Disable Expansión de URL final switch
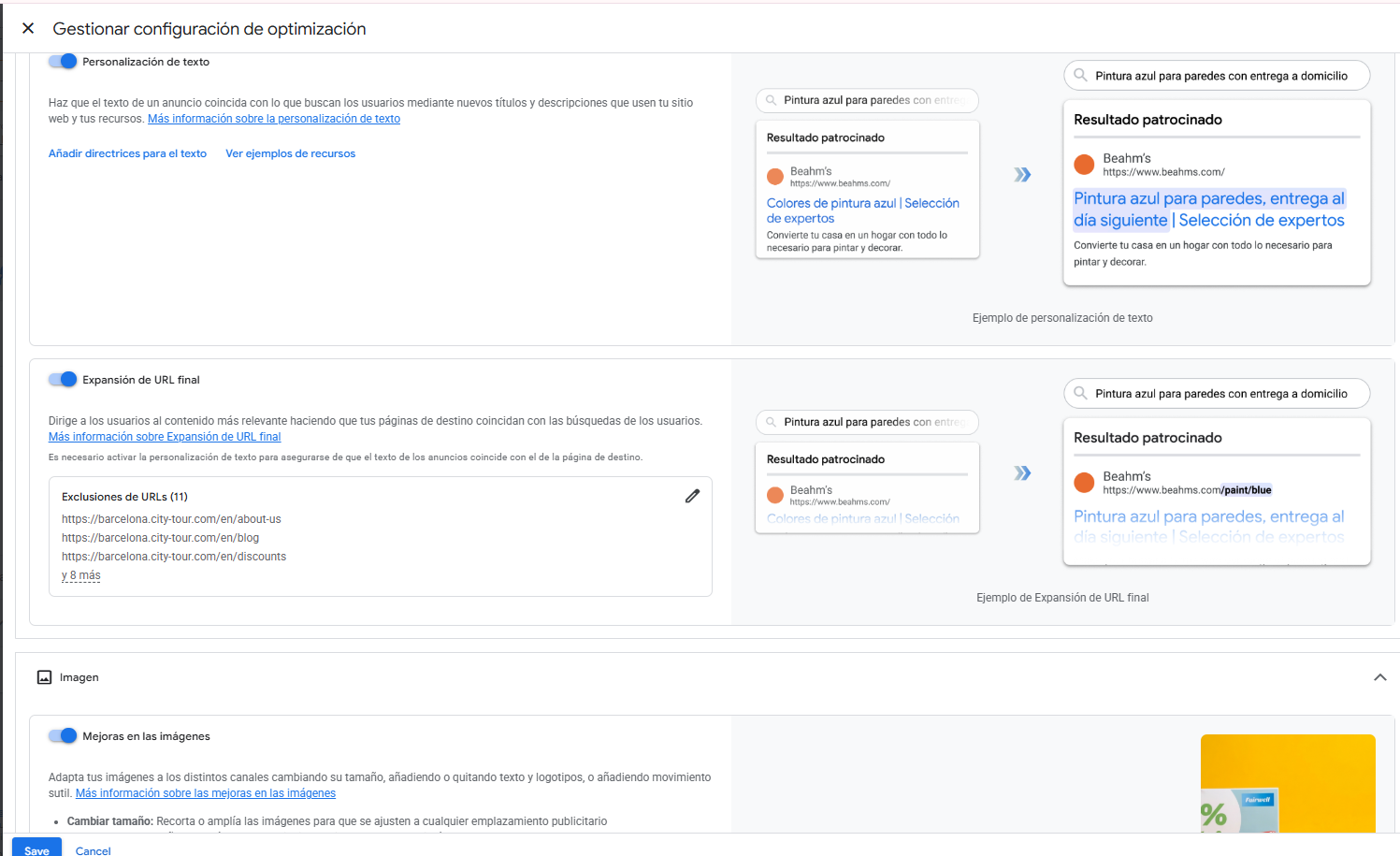The image size is (1400, 856). [x=63, y=379]
